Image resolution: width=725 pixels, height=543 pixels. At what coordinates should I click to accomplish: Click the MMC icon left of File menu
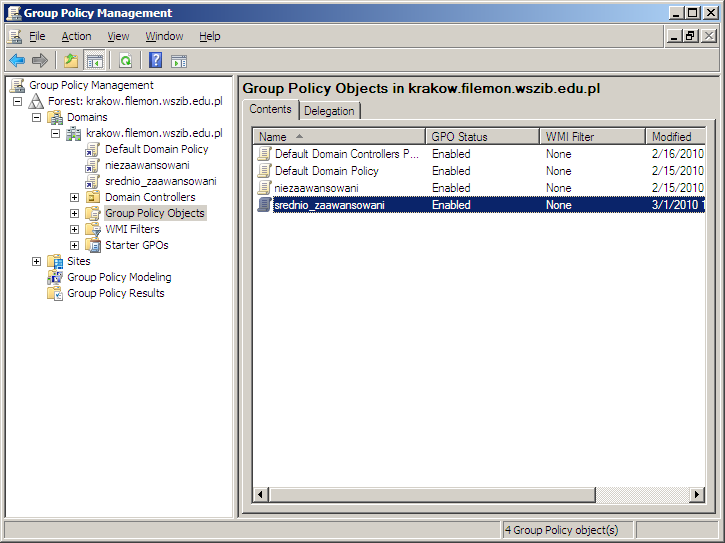(15, 37)
